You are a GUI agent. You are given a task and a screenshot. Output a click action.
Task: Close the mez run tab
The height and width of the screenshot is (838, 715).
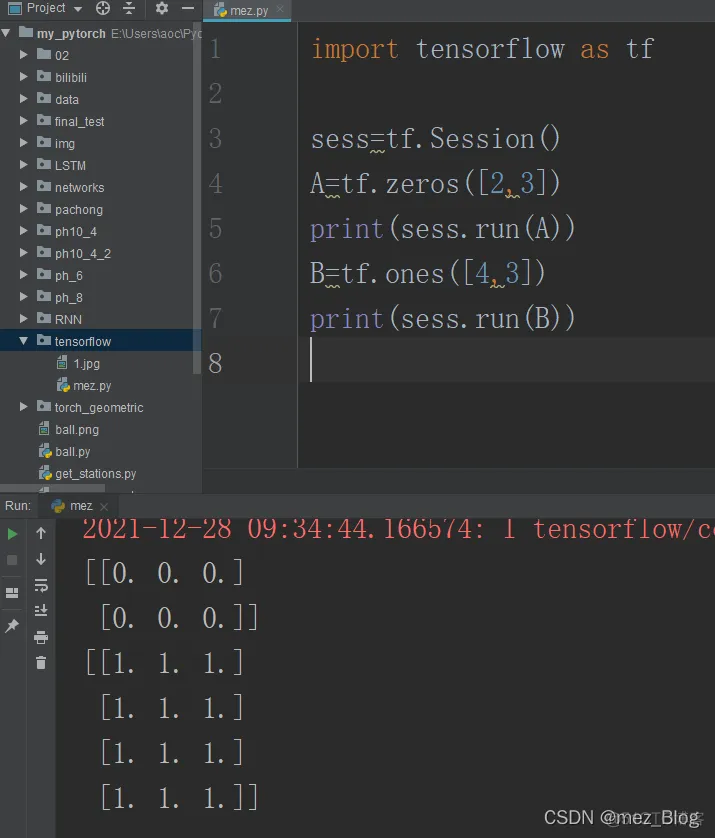[104, 506]
